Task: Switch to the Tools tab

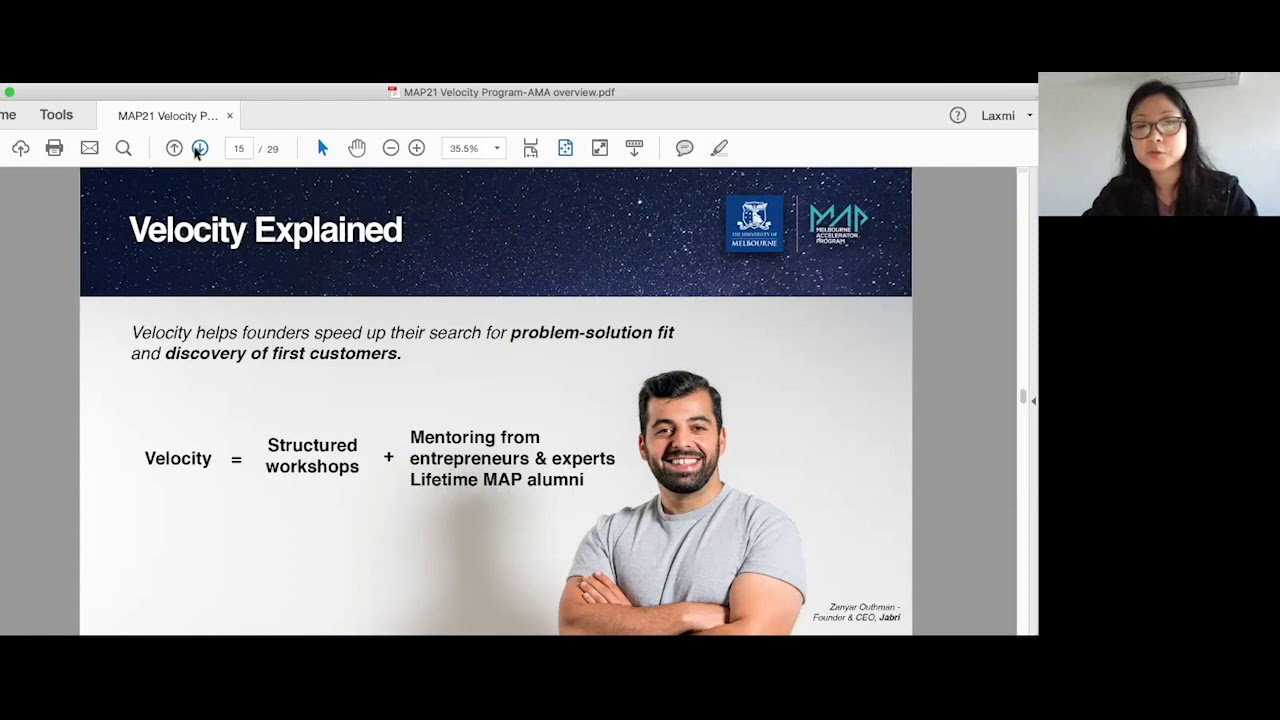Action: pos(56,115)
